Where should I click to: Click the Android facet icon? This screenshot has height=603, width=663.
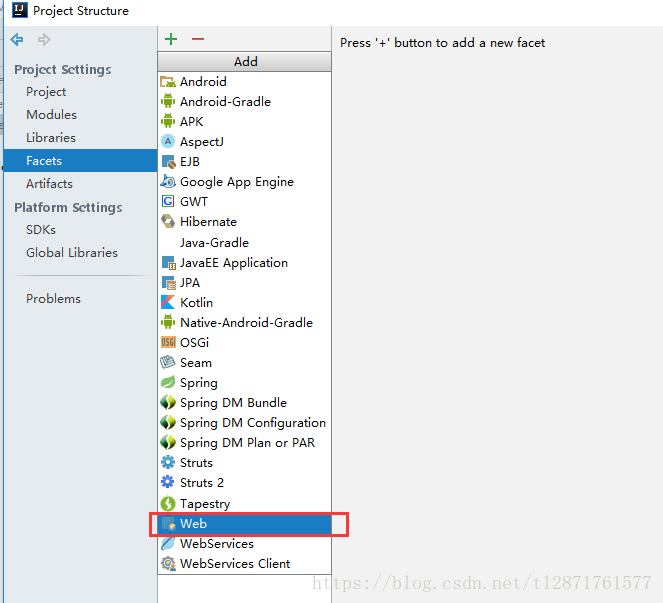168,82
